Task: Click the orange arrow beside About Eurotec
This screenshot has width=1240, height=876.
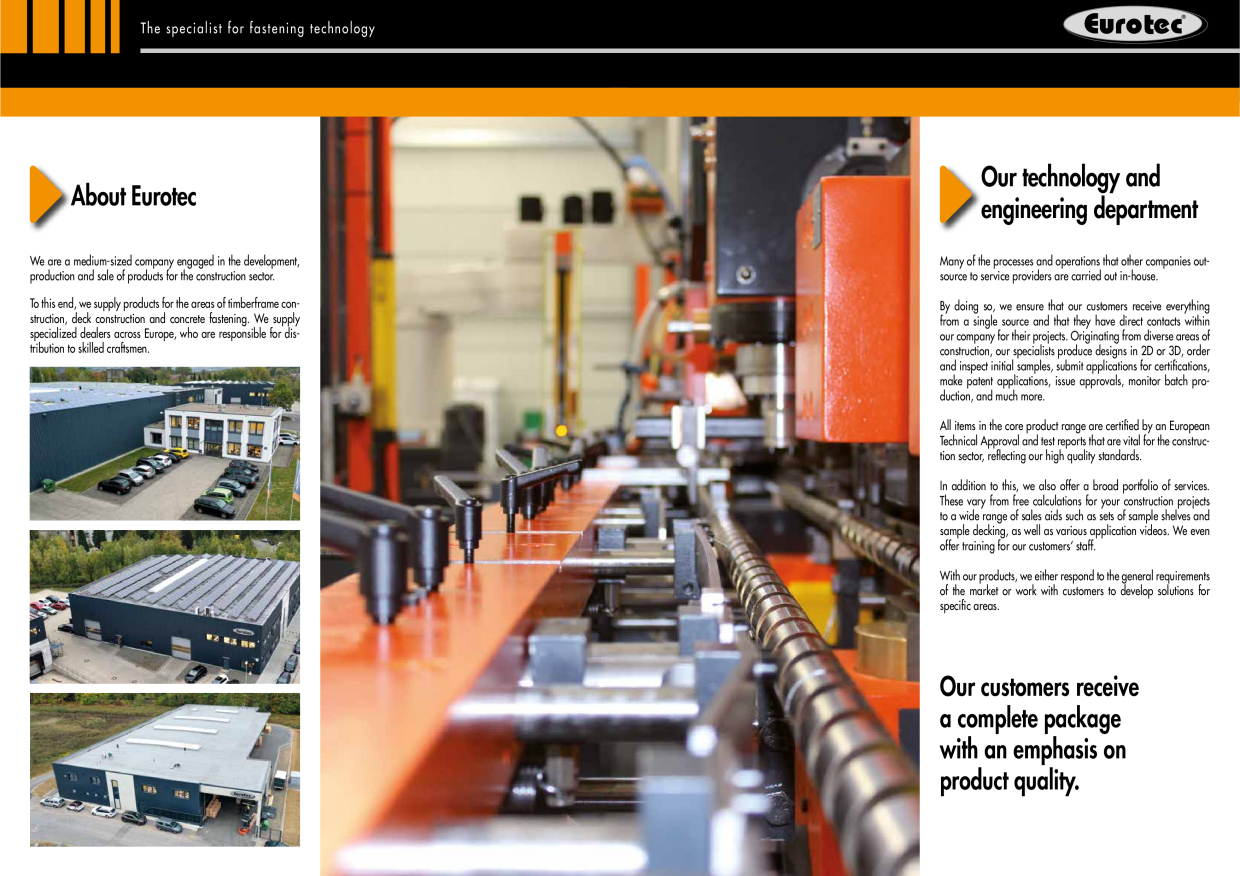Action: coord(46,195)
